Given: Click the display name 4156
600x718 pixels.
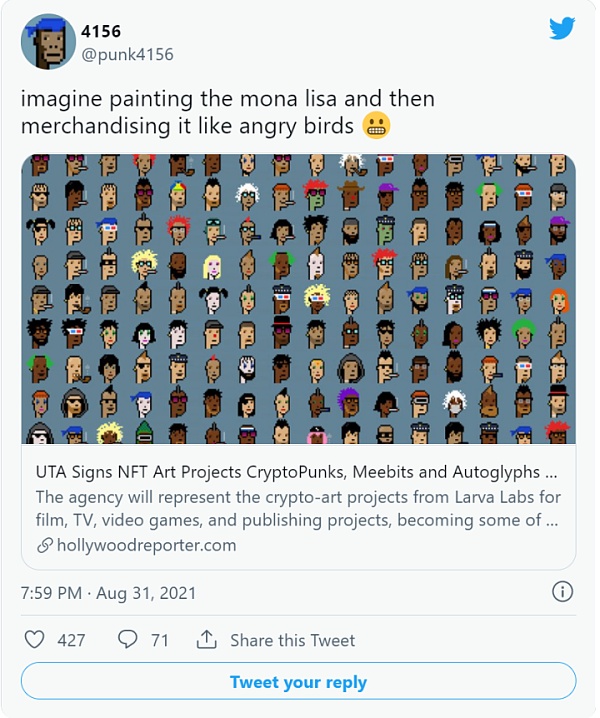Looking at the screenshot, I should (x=101, y=31).
